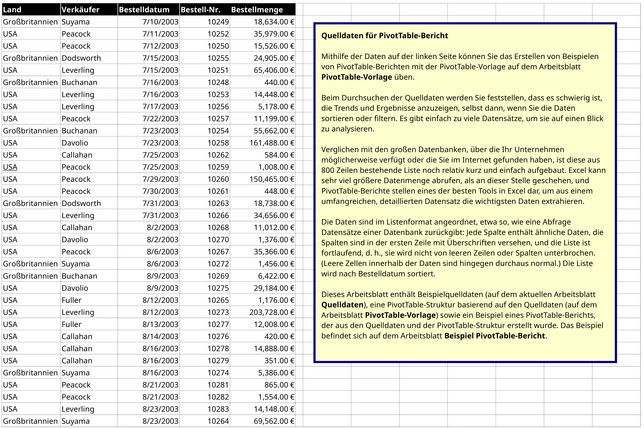Select the amount cell 69,562.00 €

pos(262,421)
